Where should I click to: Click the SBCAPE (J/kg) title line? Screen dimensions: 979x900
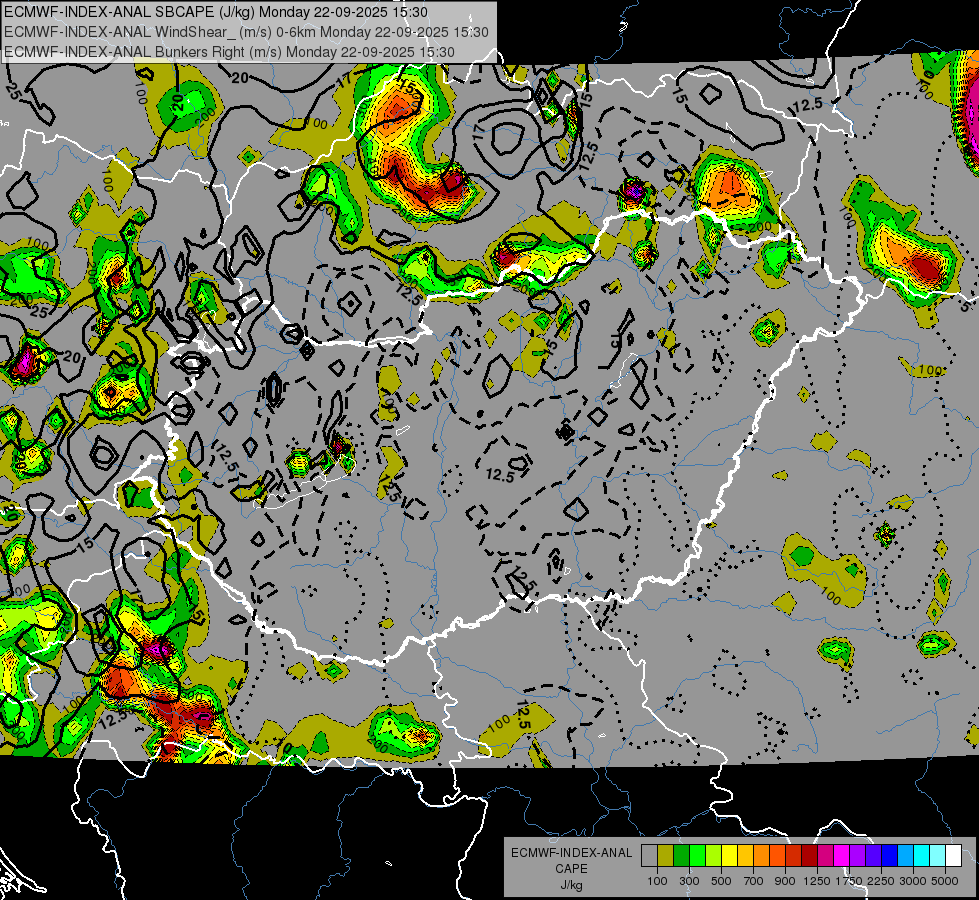coord(216,12)
